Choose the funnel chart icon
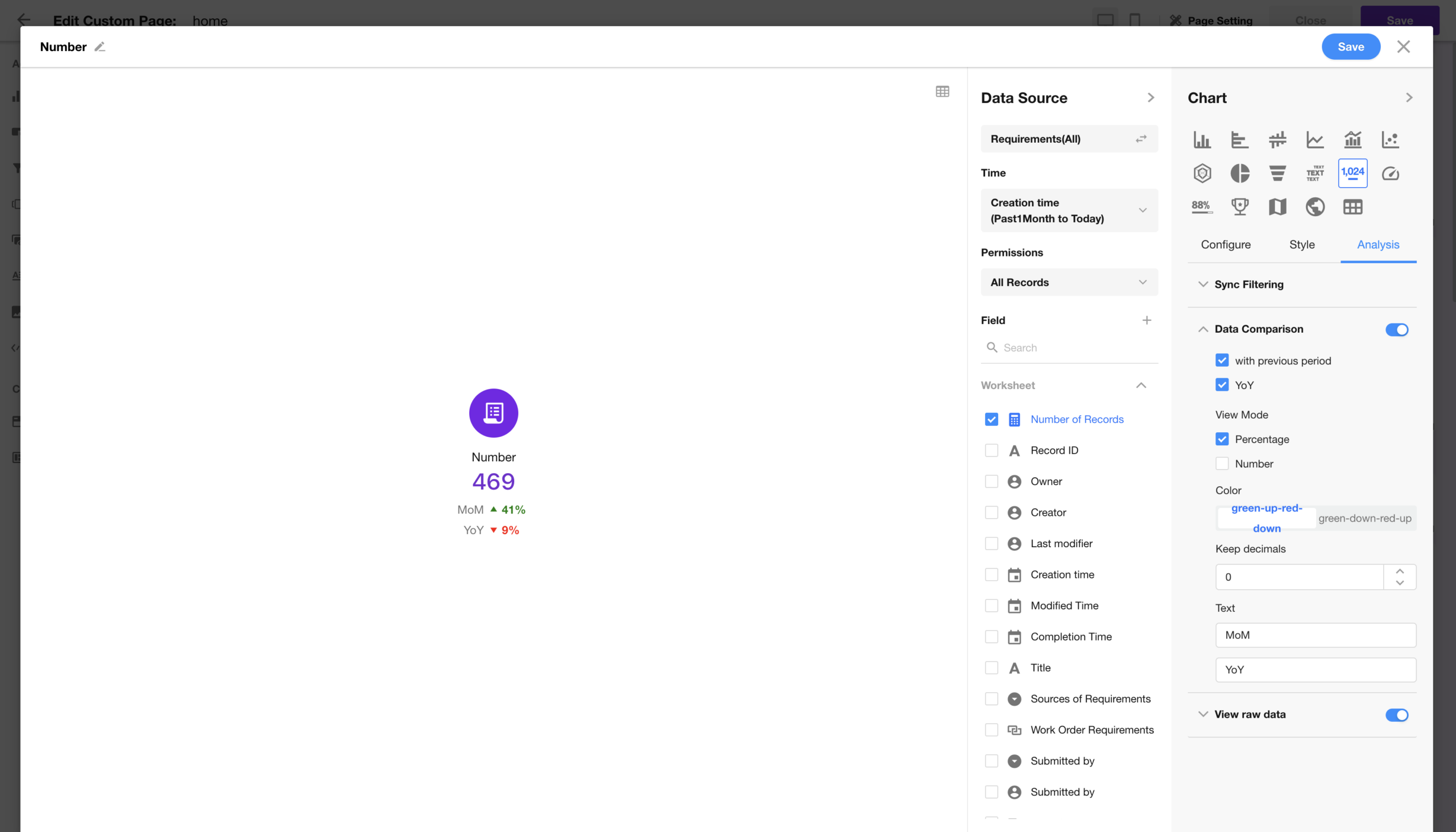This screenshot has width=1456, height=832. [1277, 173]
